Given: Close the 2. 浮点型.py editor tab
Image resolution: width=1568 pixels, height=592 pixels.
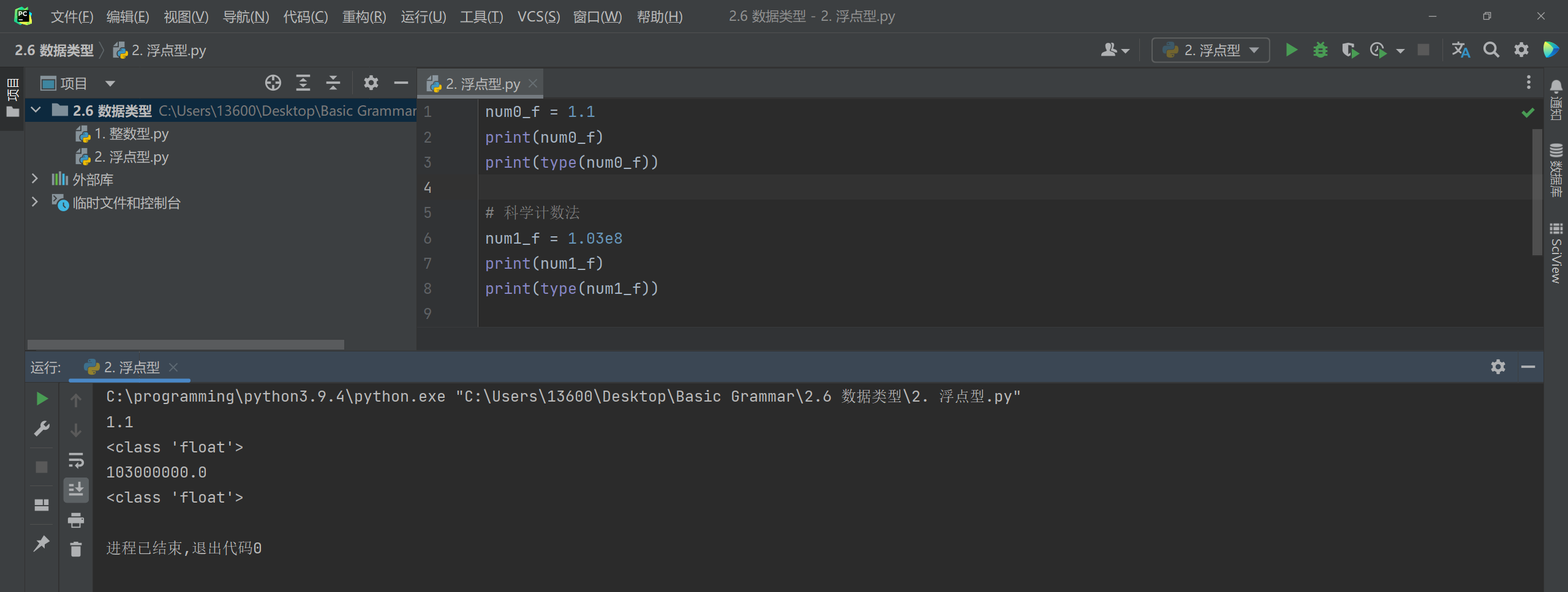Looking at the screenshot, I should 533,83.
